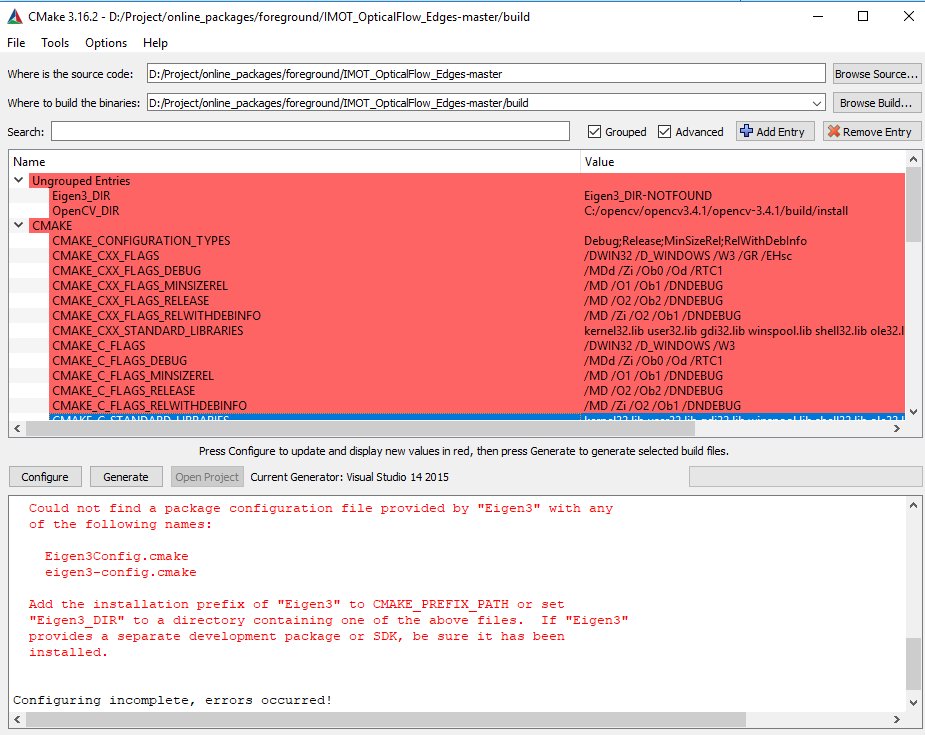Screen dimensions: 925x735
Task: Click the Configure button
Action: [45, 477]
